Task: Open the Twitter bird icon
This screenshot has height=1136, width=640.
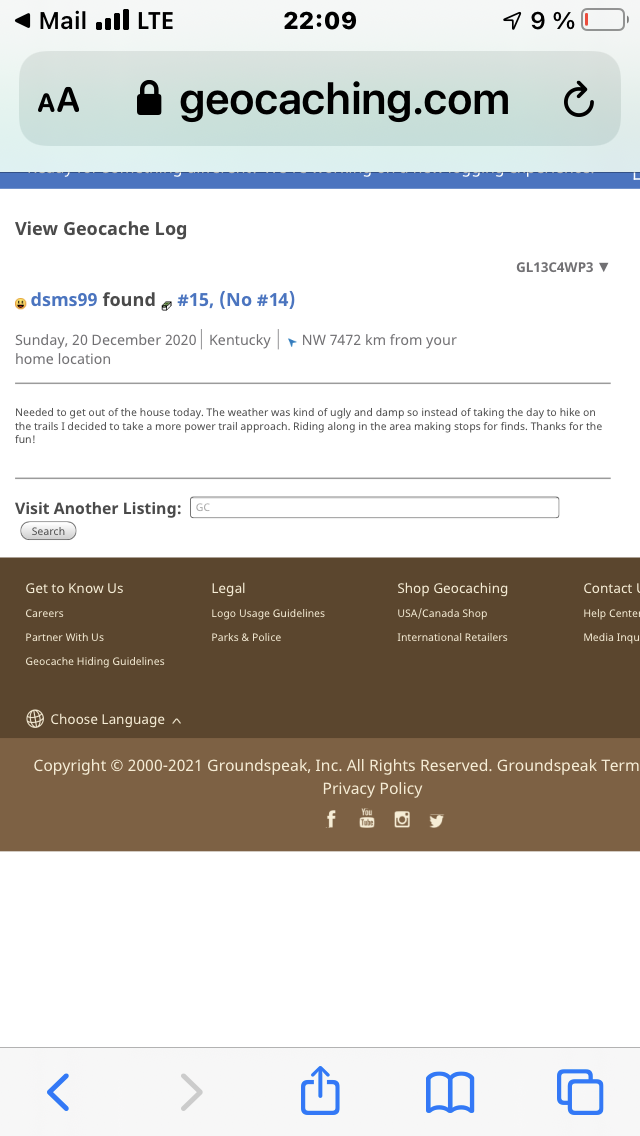Action: coord(436,820)
